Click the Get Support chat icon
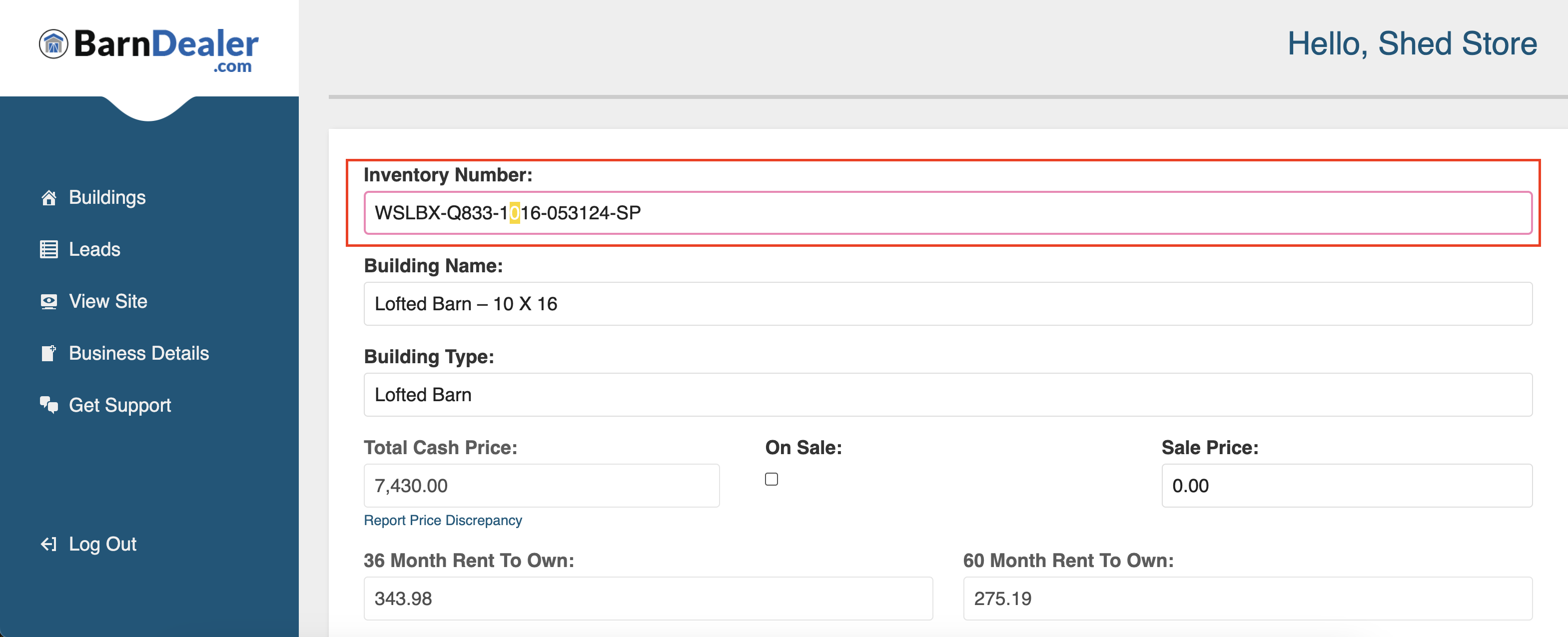The image size is (1568, 637). coord(48,405)
